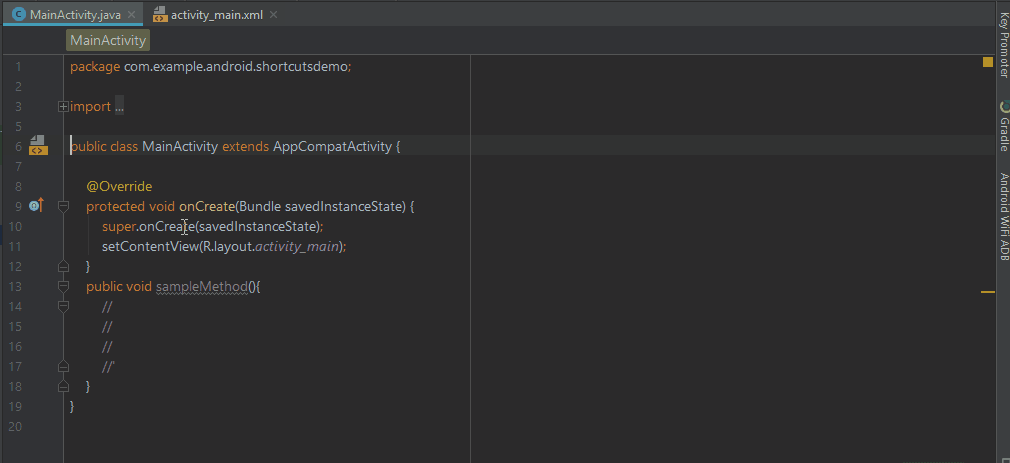
Task: Collapse the sampleMethod fold marker
Action: click(x=63, y=286)
